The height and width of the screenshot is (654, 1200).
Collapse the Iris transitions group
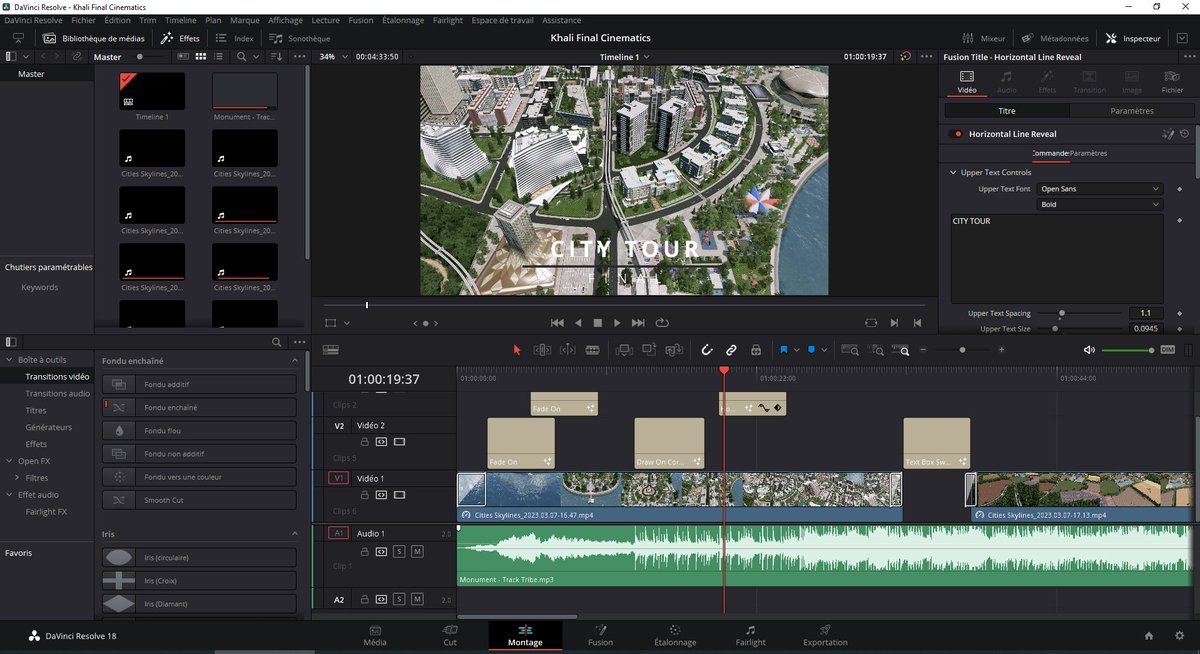[295, 534]
